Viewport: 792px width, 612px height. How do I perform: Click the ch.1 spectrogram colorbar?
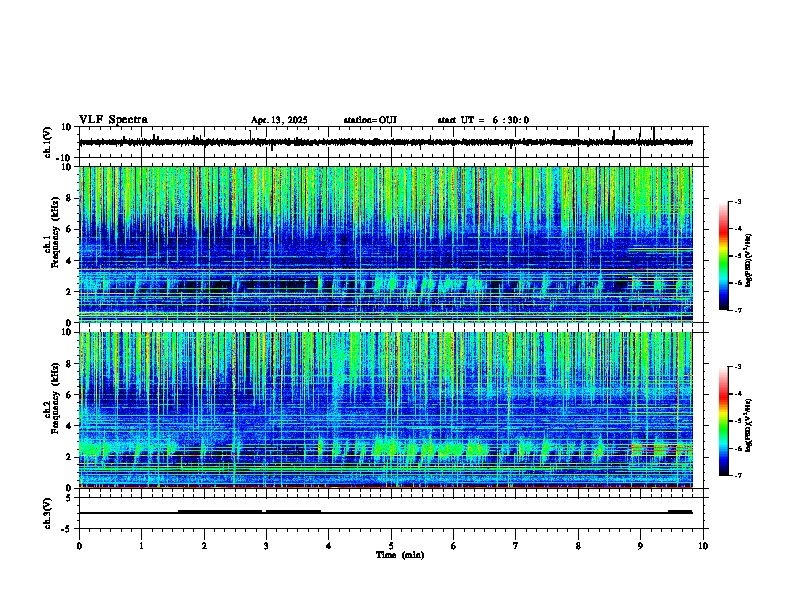(x=723, y=256)
